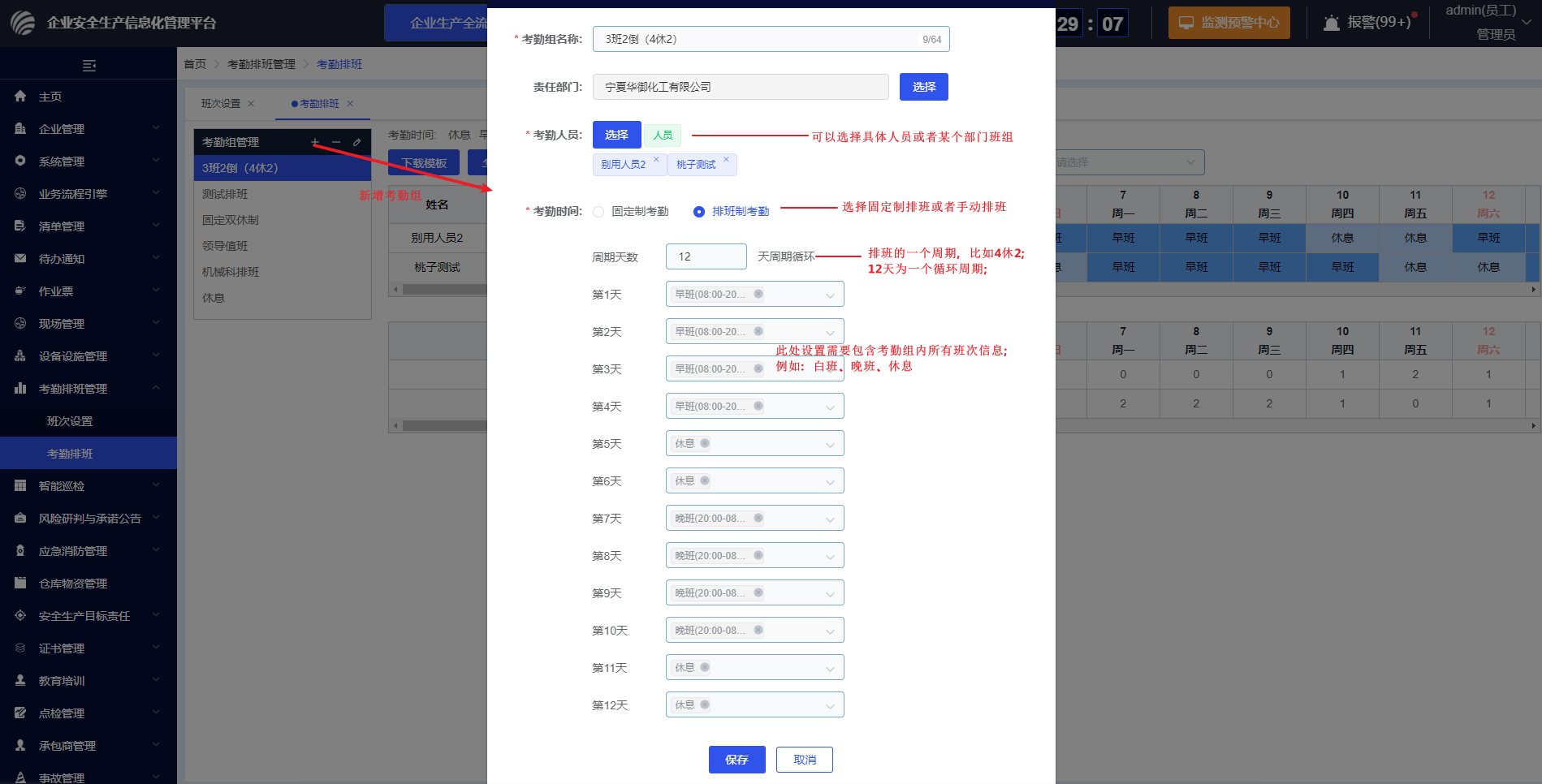Select the 领导值班 attendance group
This screenshot has height=784, width=1542.
(283, 246)
